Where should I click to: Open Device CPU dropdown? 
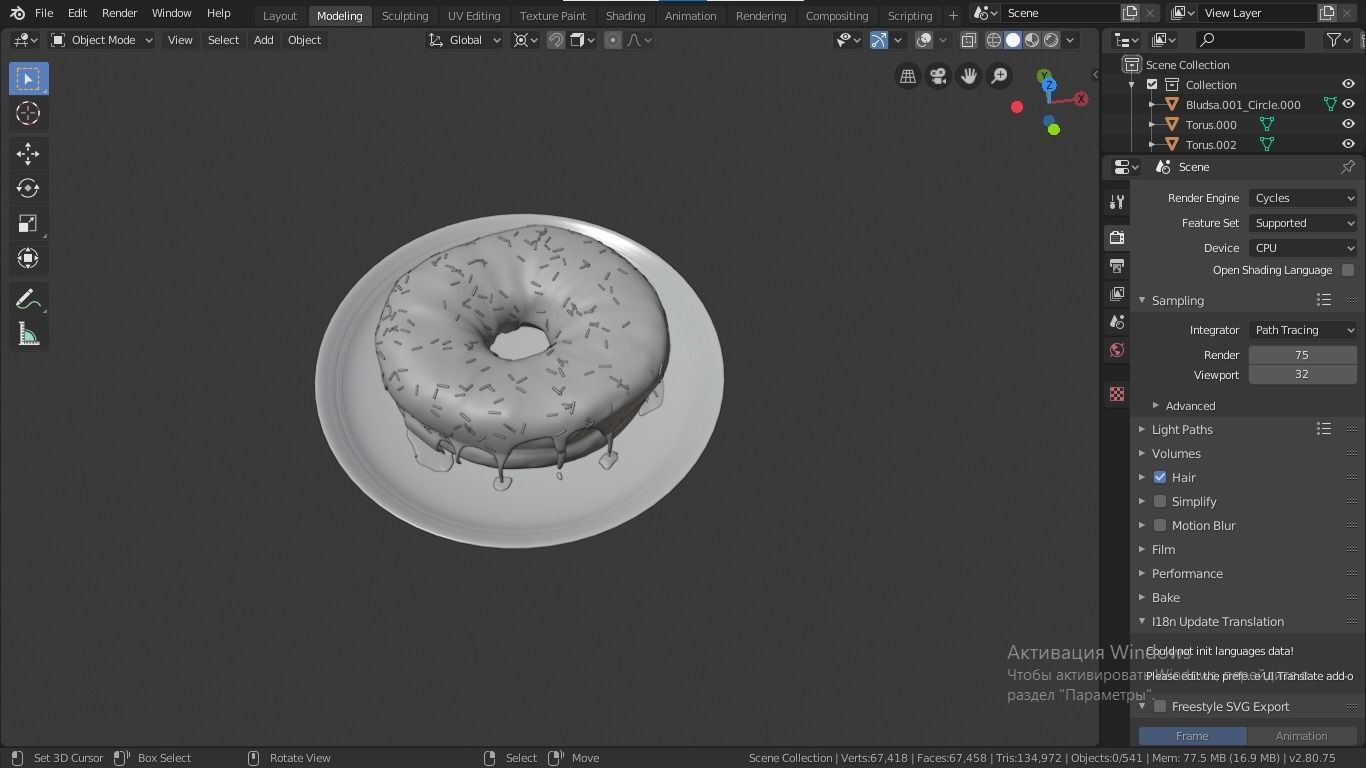(1303, 248)
